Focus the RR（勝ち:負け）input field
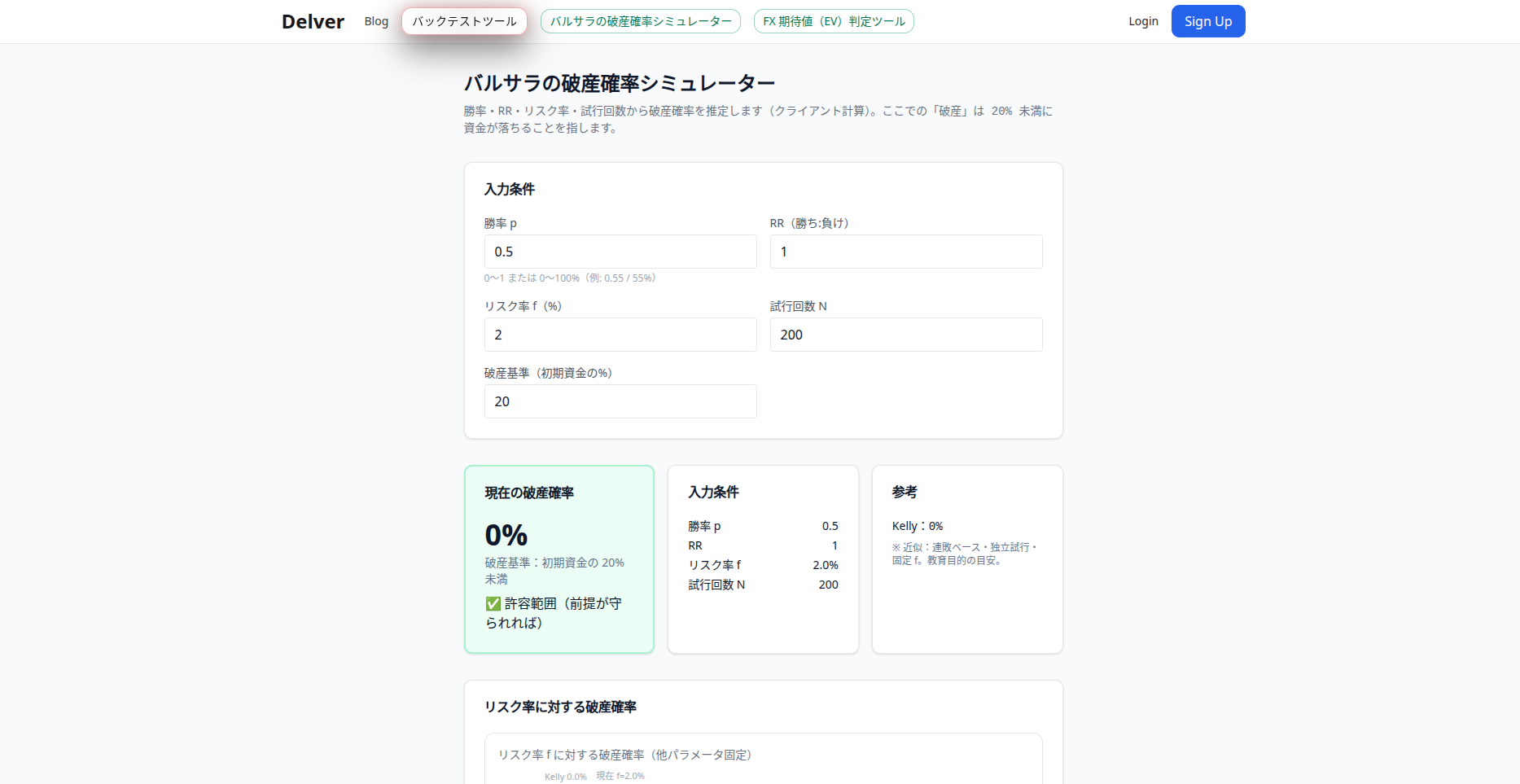Viewport: 1520px width, 784px height. pos(906,252)
